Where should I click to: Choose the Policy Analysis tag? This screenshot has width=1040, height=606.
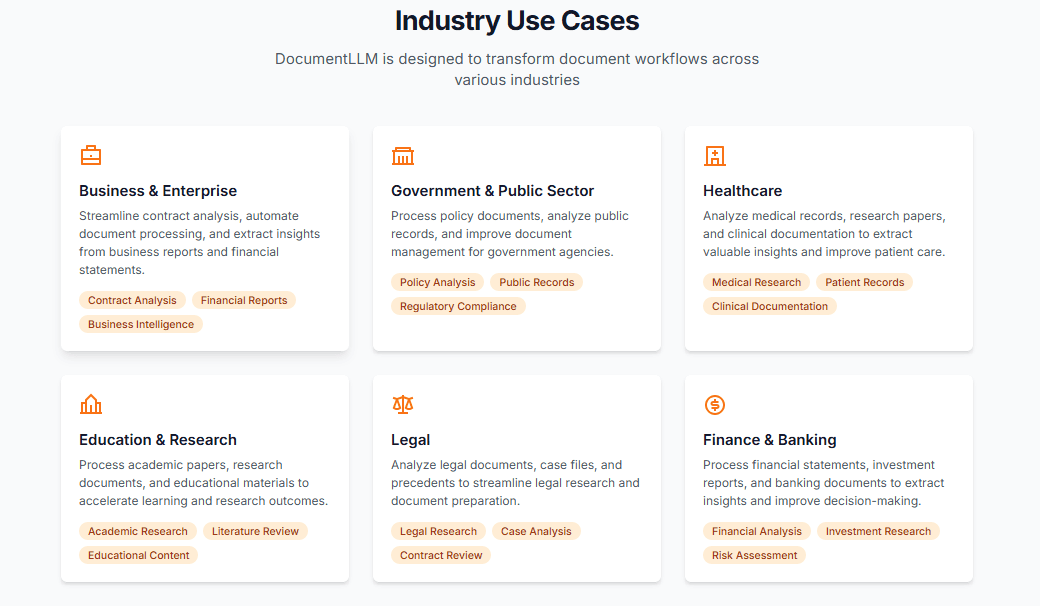click(x=437, y=282)
